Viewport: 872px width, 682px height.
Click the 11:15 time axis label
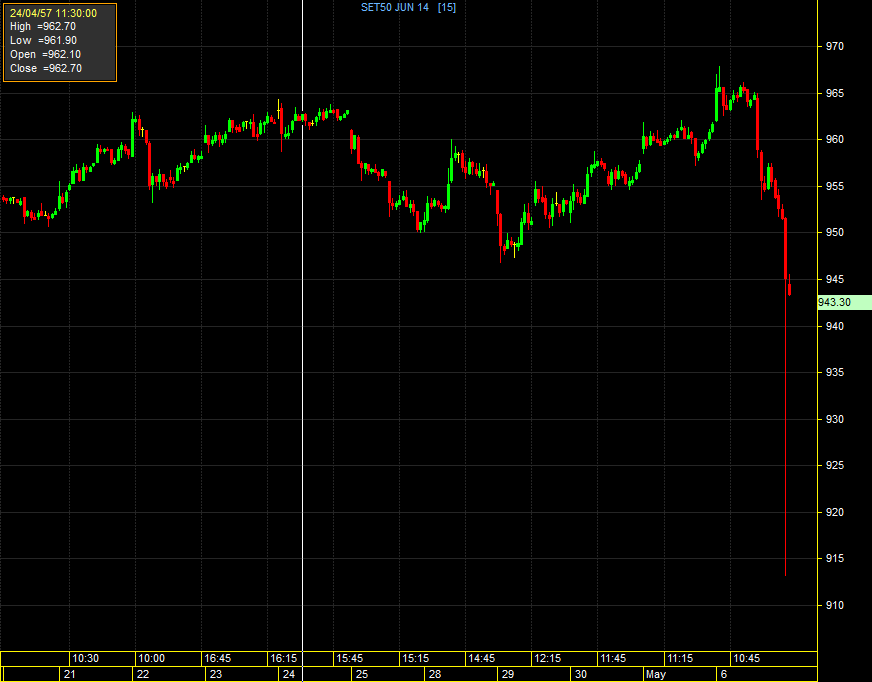pyautogui.click(x=680, y=658)
